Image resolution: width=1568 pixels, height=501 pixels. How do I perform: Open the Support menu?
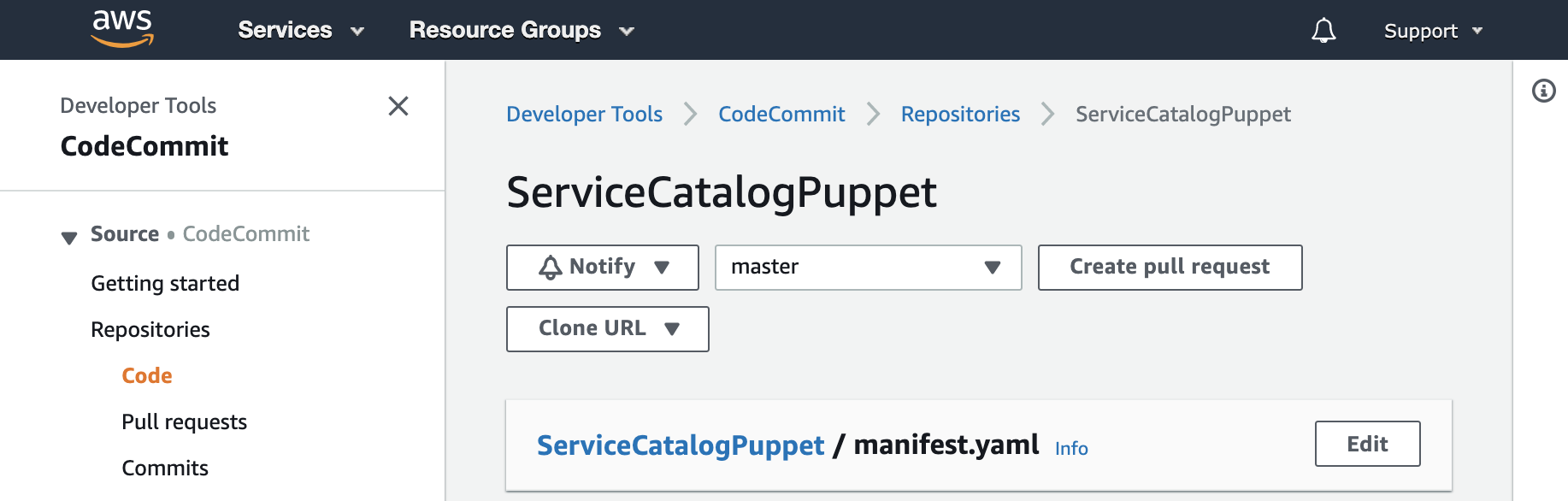[1433, 31]
